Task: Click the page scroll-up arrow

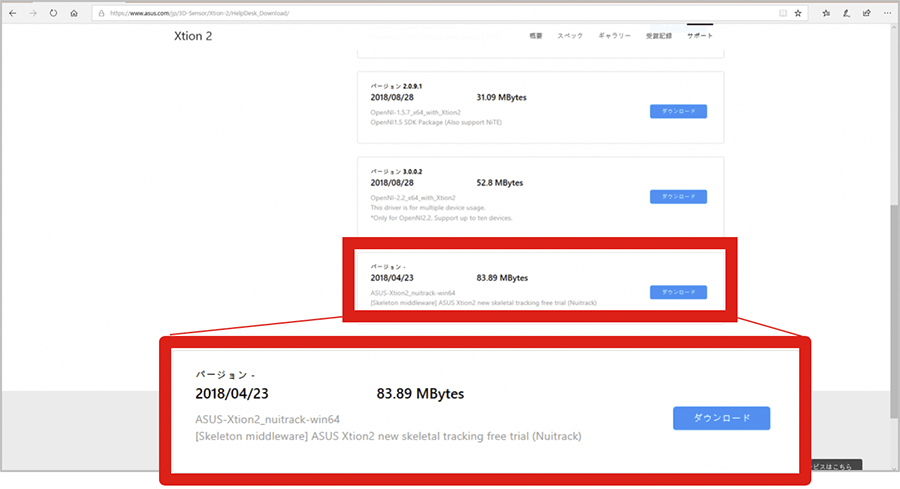Action: coord(894,29)
